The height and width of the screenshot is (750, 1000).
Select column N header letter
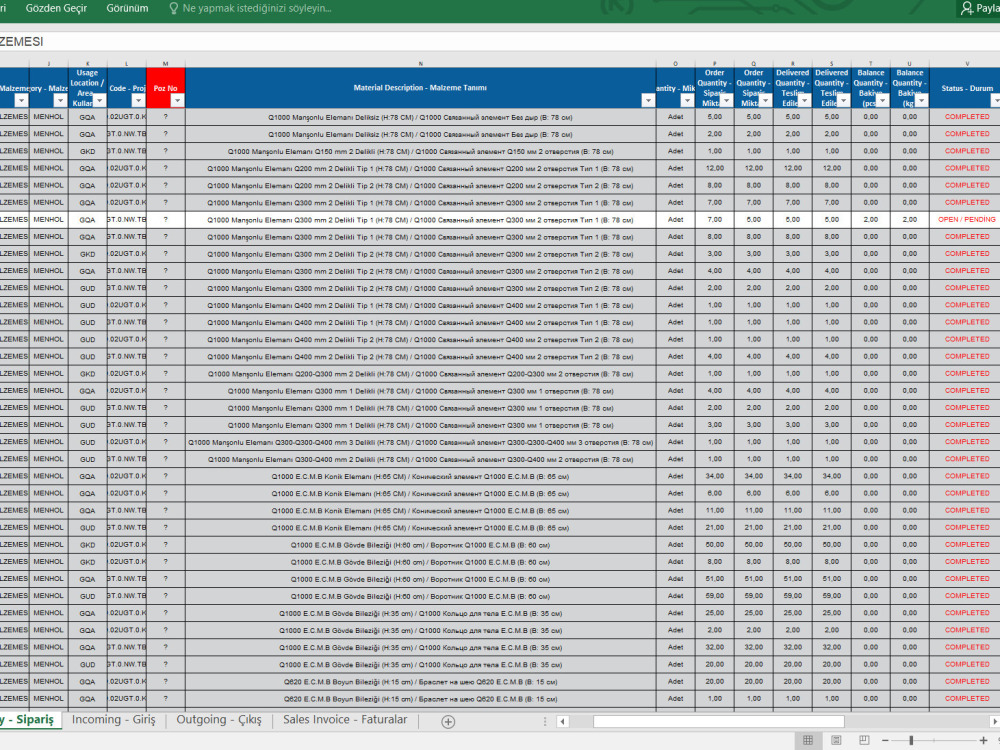tap(420, 64)
